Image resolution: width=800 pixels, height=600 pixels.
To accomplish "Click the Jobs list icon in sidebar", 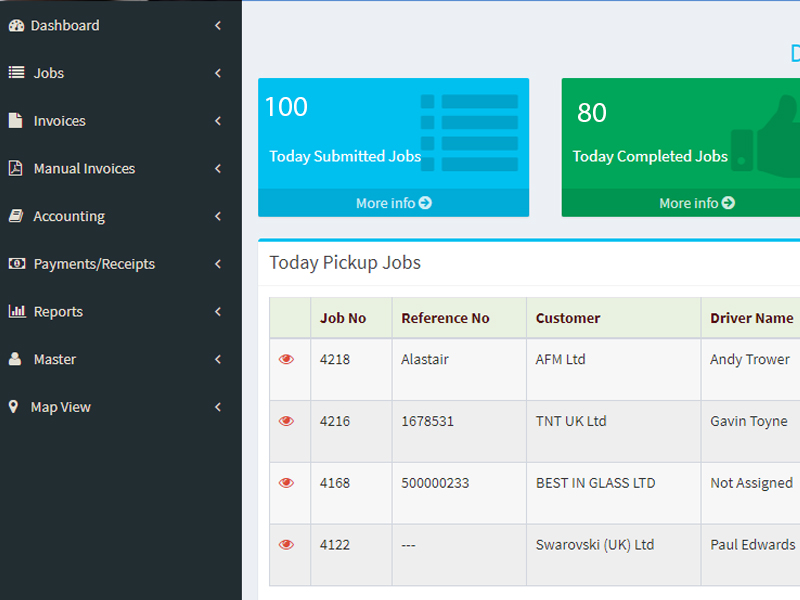I will click(15, 73).
